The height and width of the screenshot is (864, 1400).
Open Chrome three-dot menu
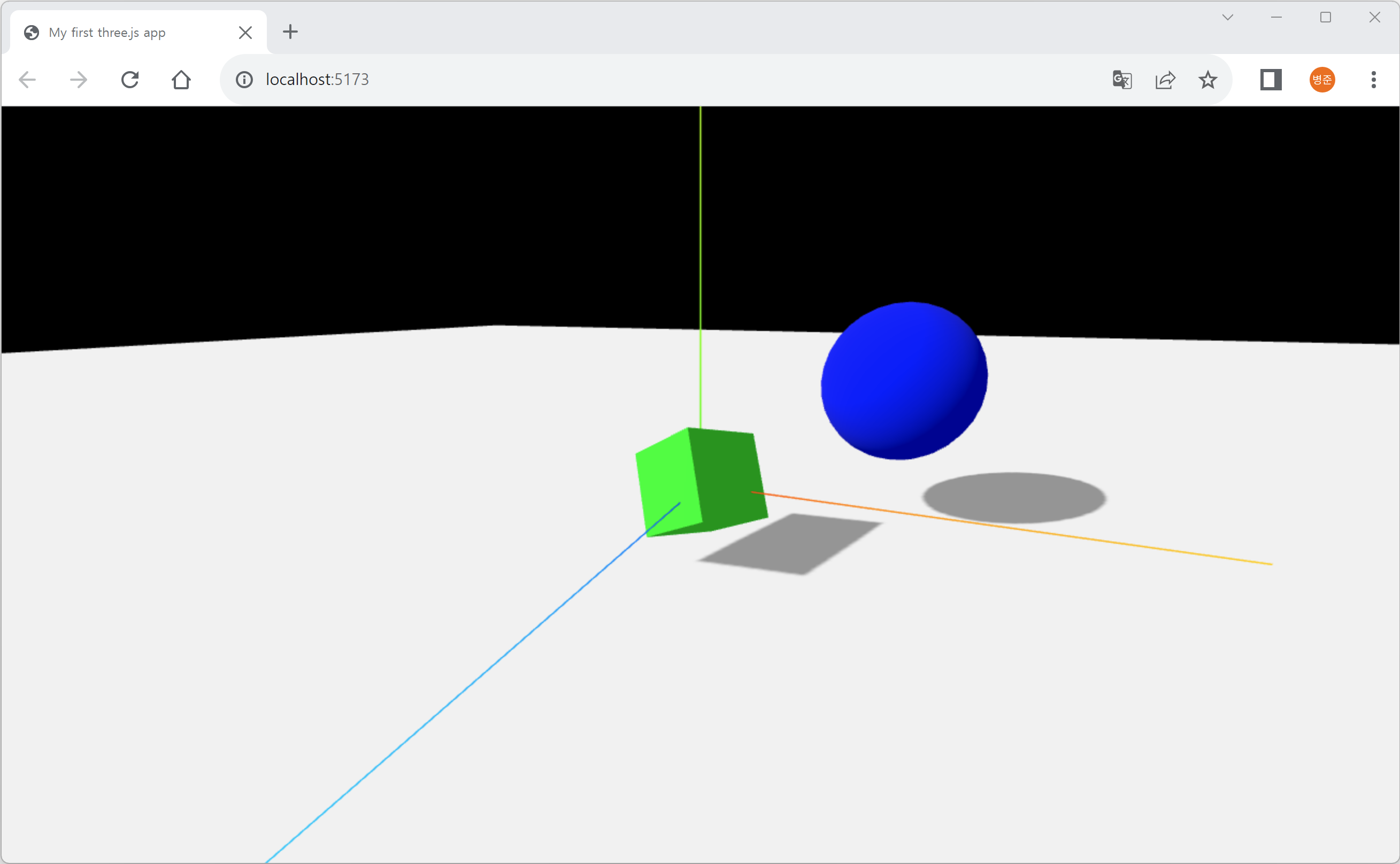click(1374, 80)
